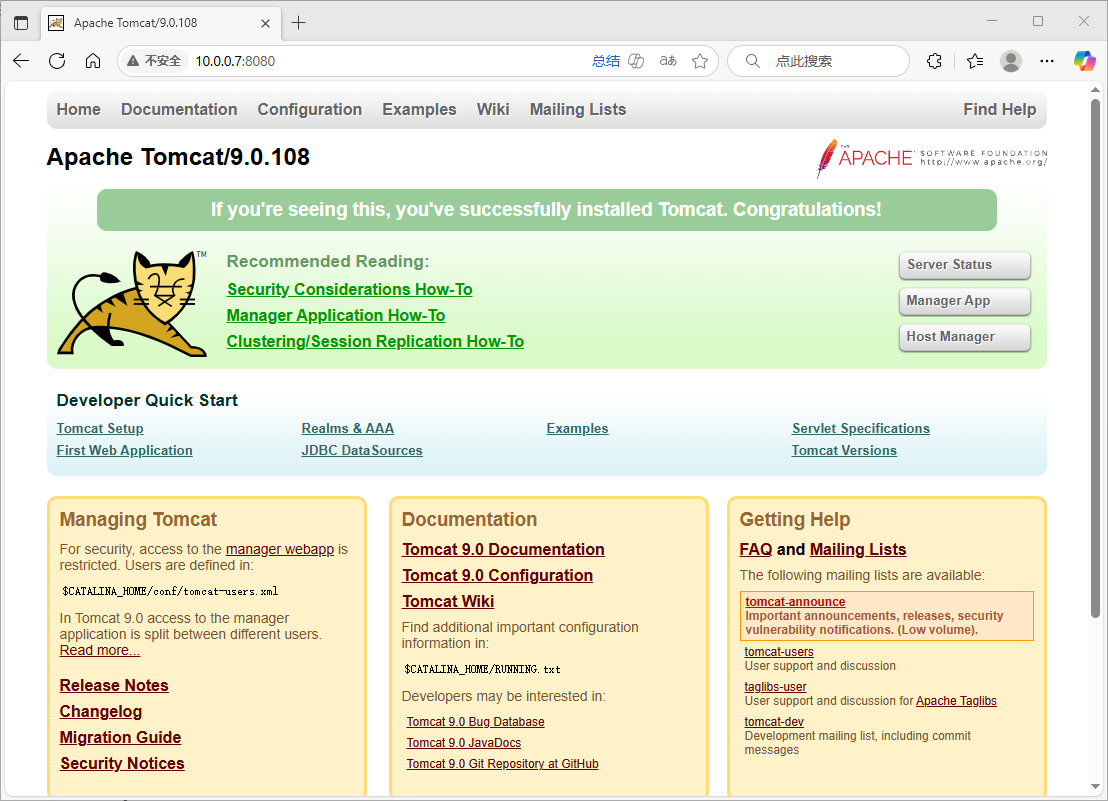Open the Home nav item
The width and height of the screenshot is (1108, 801).
[78, 109]
